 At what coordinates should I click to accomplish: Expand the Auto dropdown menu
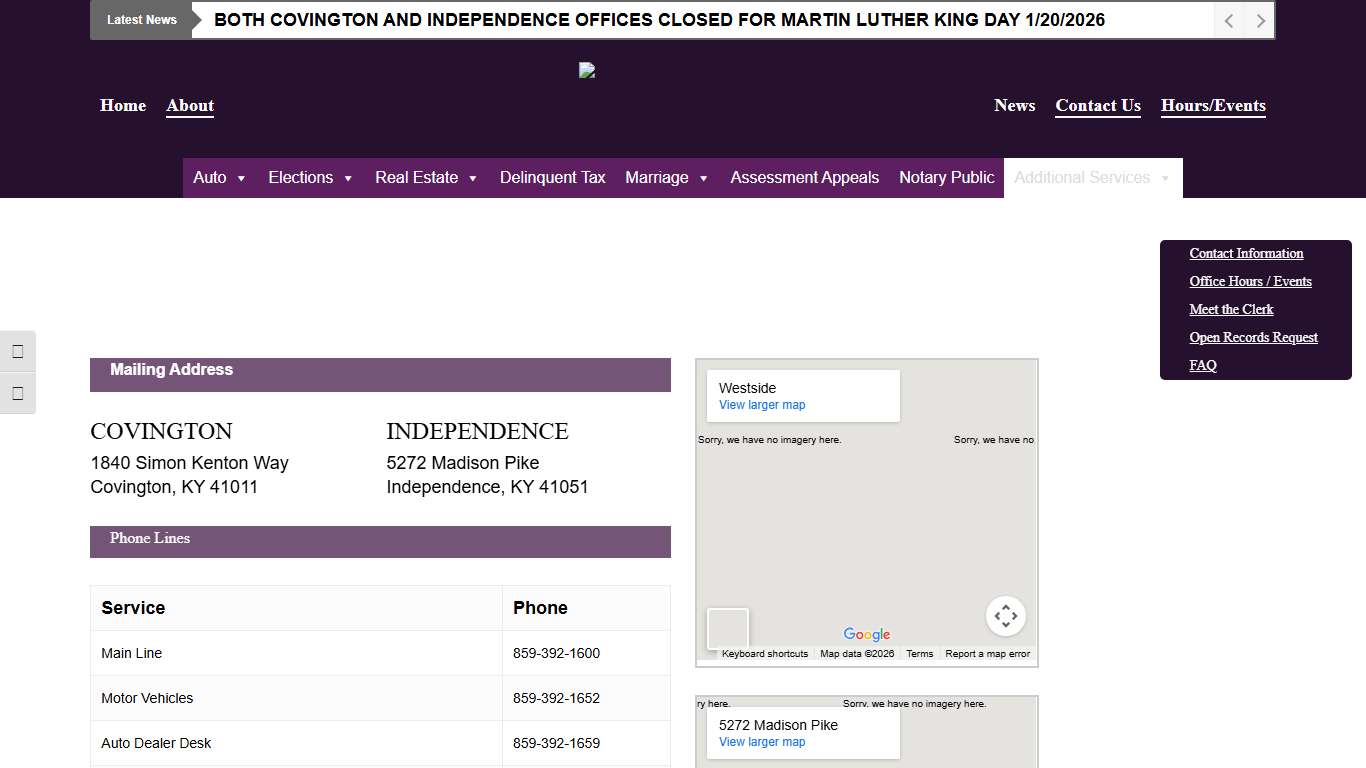[x=219, y=178]
